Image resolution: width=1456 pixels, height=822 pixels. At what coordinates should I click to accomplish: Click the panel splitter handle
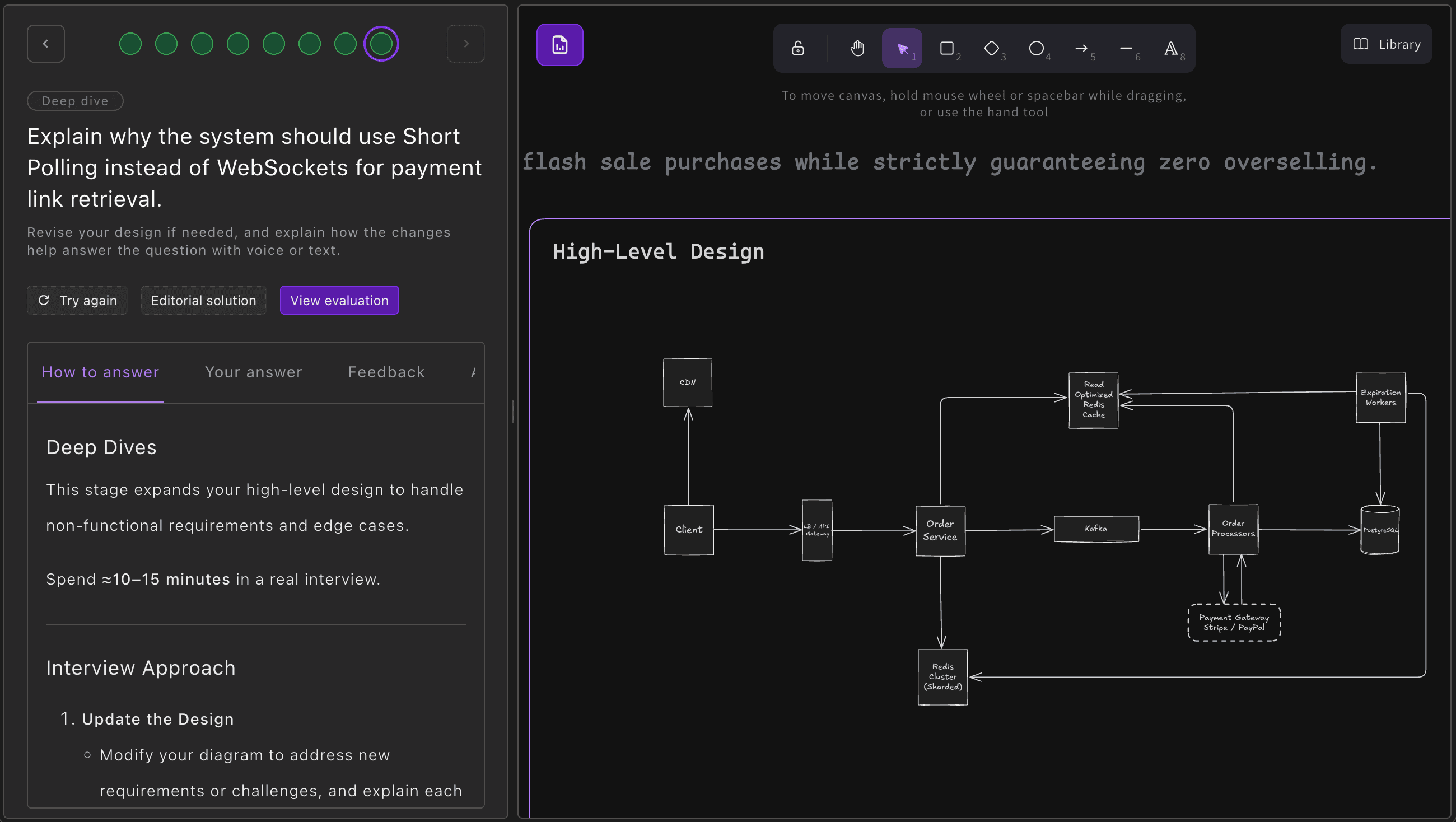512,411
